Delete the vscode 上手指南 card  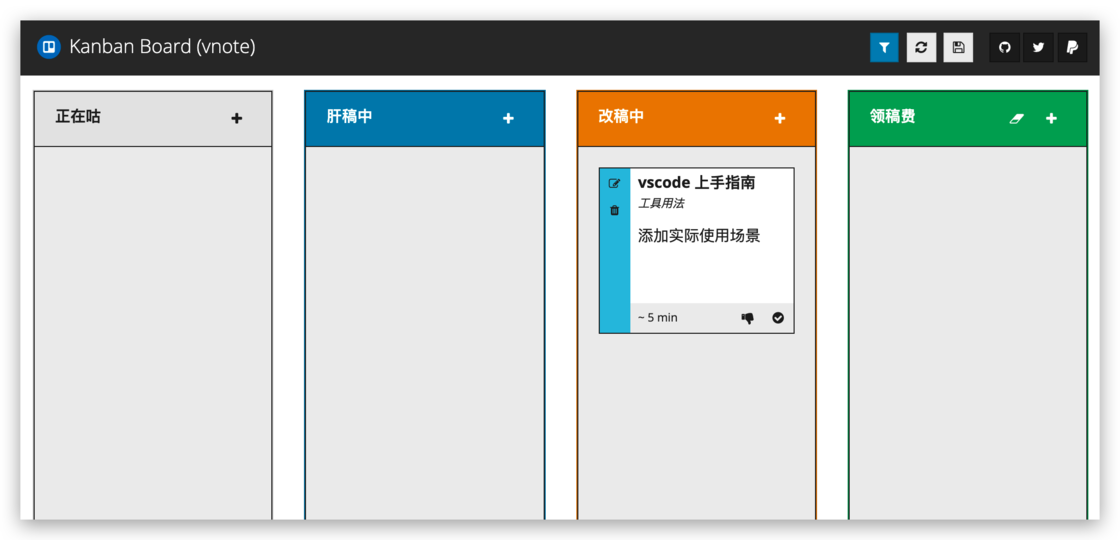point(614,210)
